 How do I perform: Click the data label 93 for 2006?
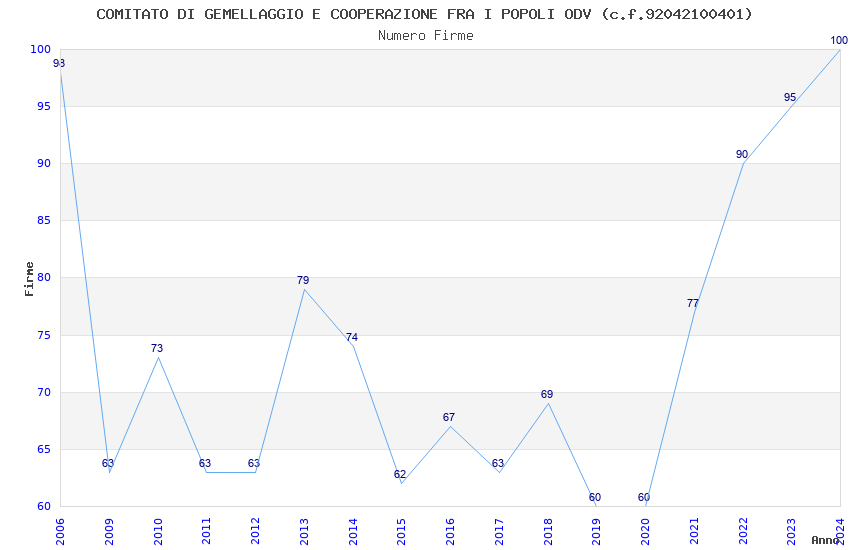pos(59,63)
